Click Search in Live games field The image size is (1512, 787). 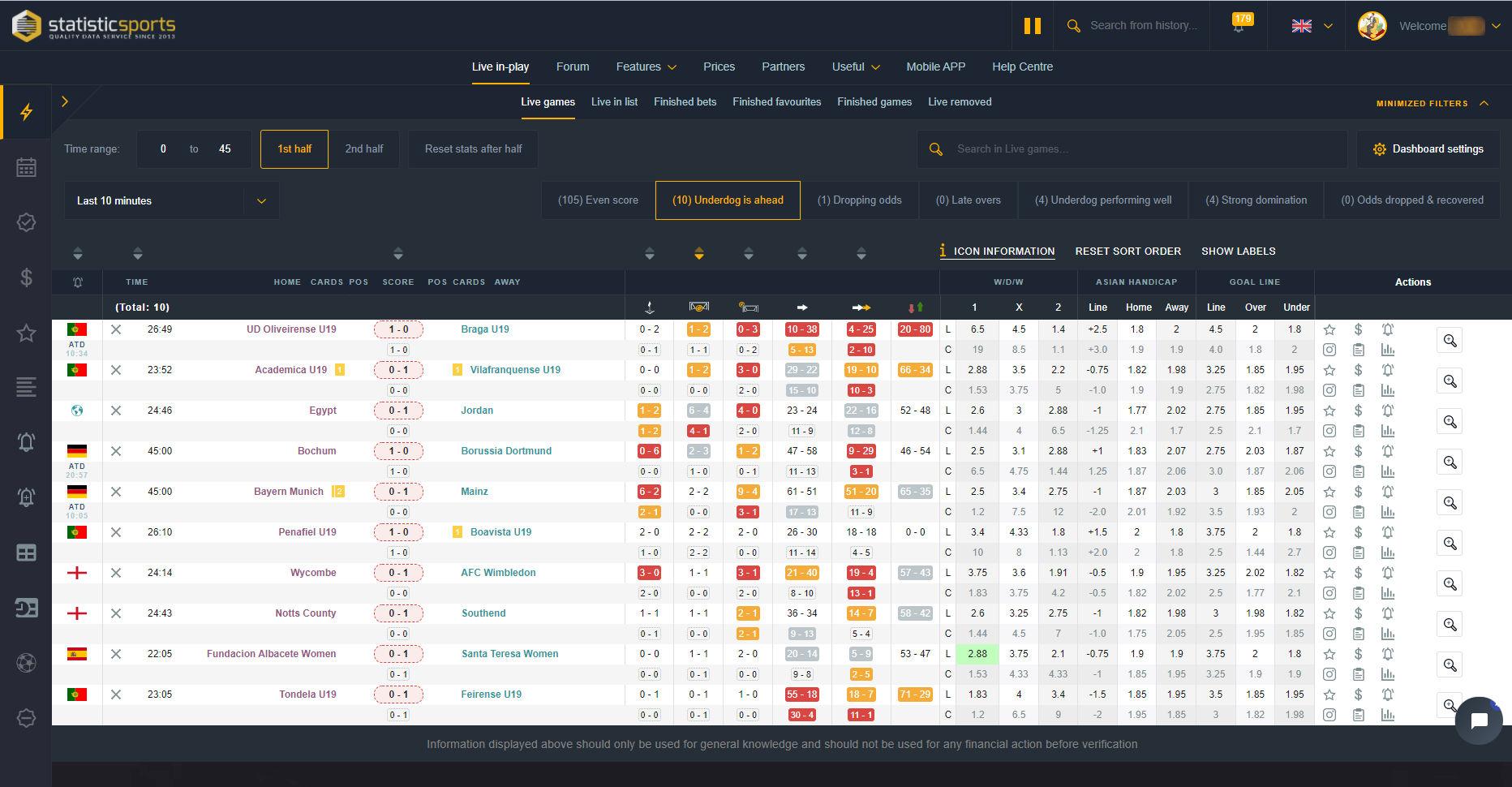1132,149
